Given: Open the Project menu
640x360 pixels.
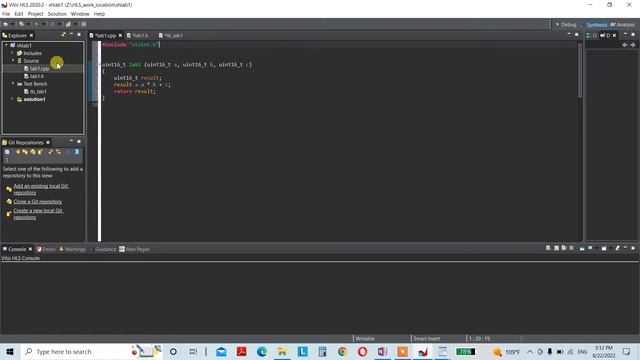Looking at the screenshot, I should tap(36, 14).
